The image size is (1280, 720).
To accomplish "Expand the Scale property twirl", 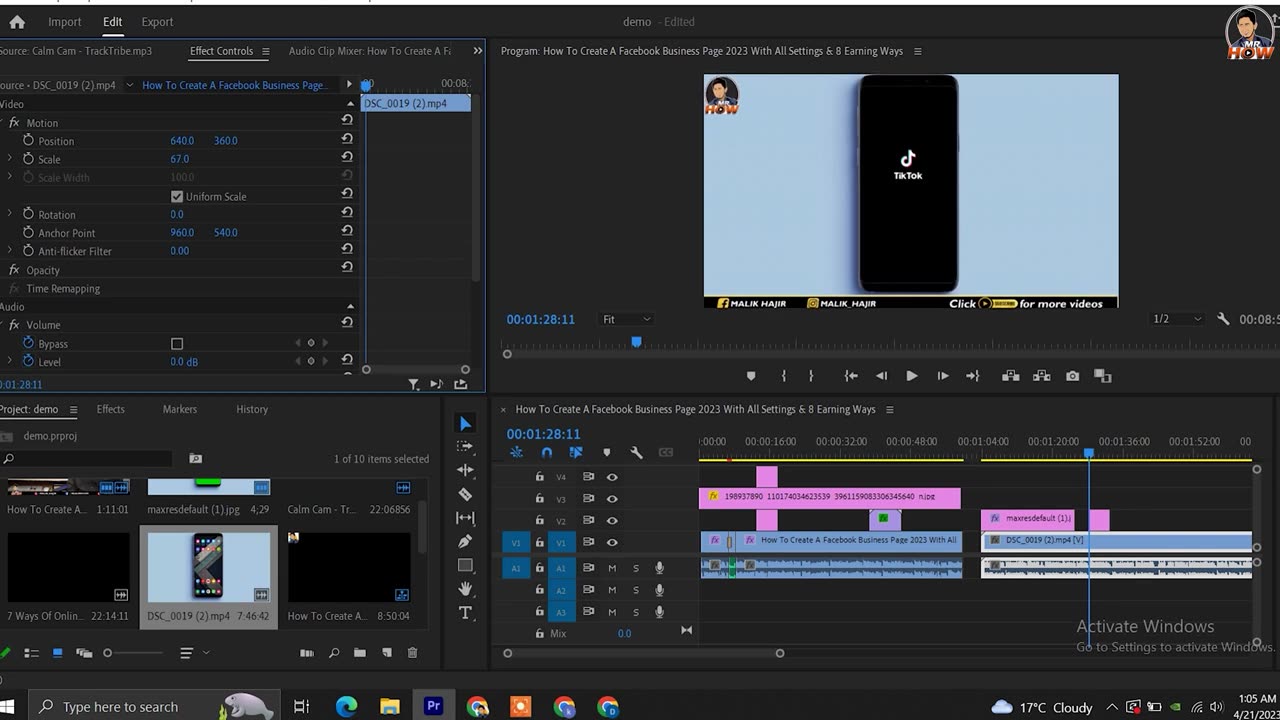I will click(x=10, y=159).
